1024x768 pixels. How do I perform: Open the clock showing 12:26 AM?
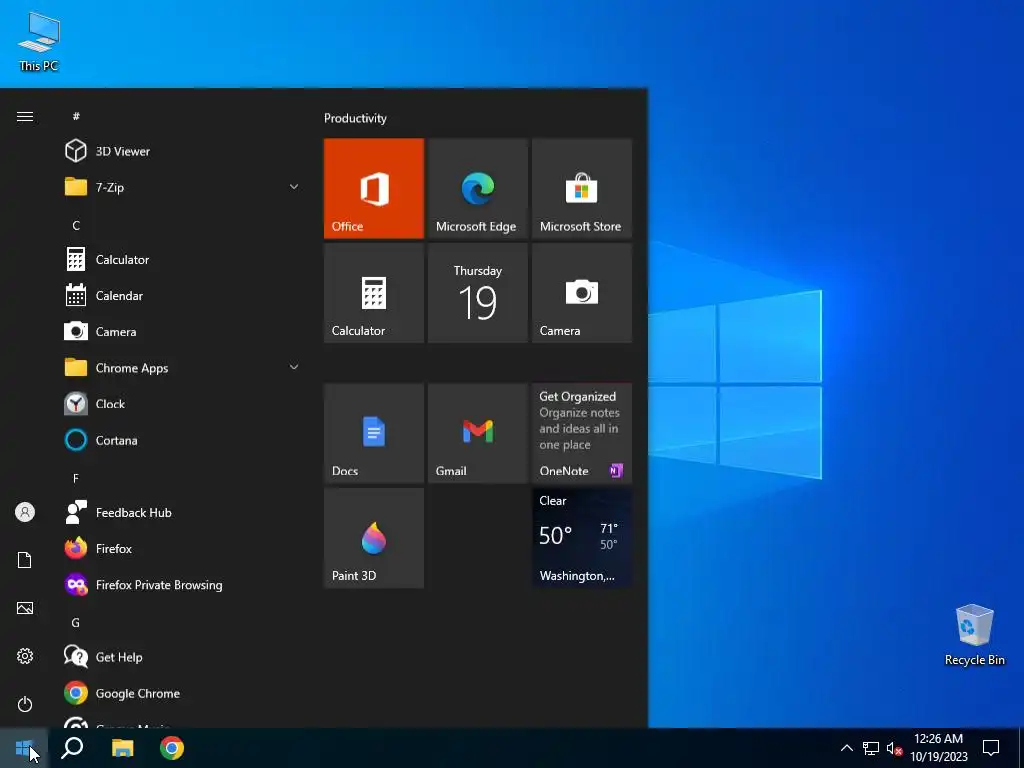(x=938, y=748)
